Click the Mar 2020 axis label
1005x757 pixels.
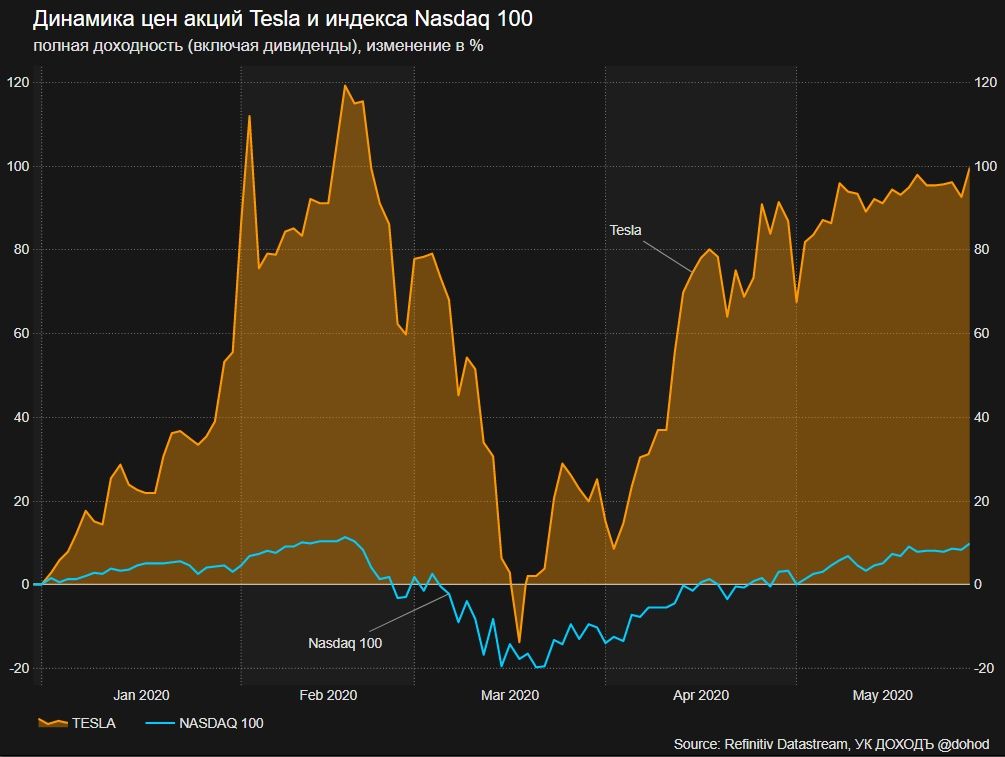pos(510,695)
